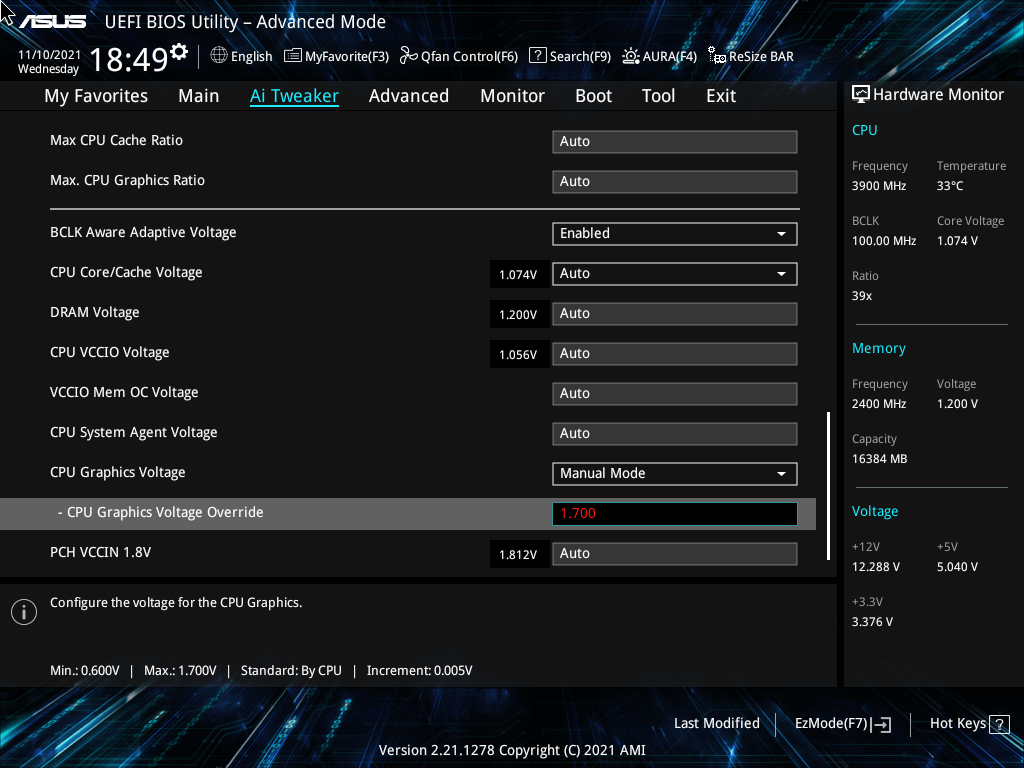1024x768 pixels.
Task: Click the 1.812V PCH readout
Action: [x=518, y=554]
